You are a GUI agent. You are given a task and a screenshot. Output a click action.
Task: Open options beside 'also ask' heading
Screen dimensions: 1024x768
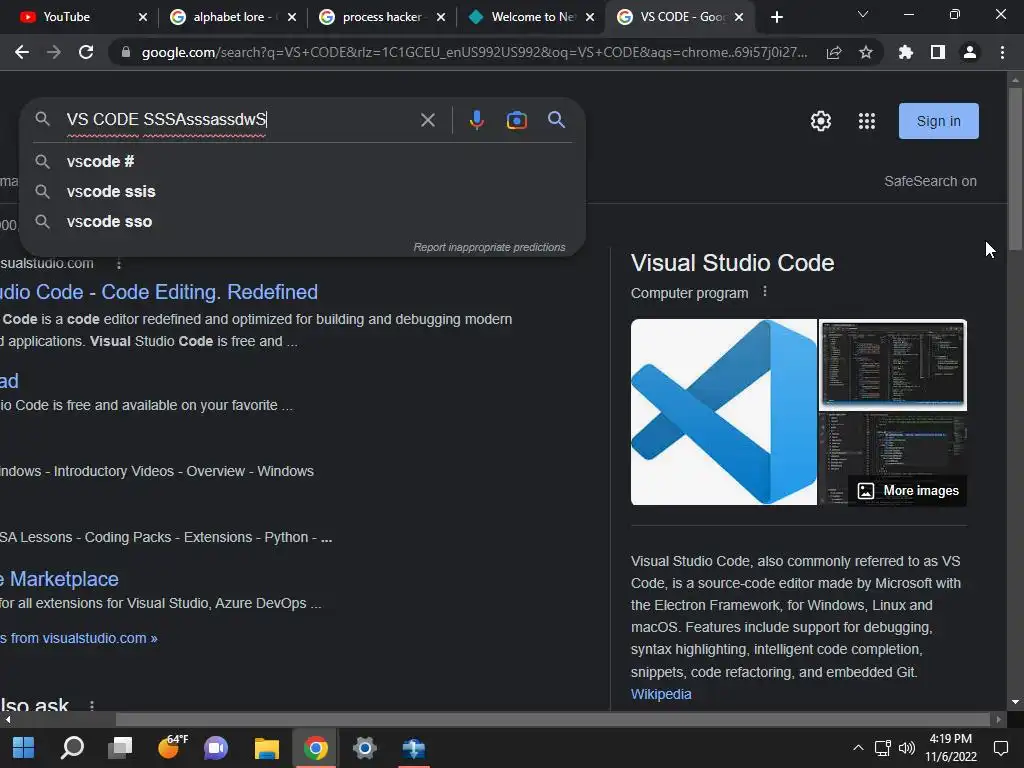[91, 705]
